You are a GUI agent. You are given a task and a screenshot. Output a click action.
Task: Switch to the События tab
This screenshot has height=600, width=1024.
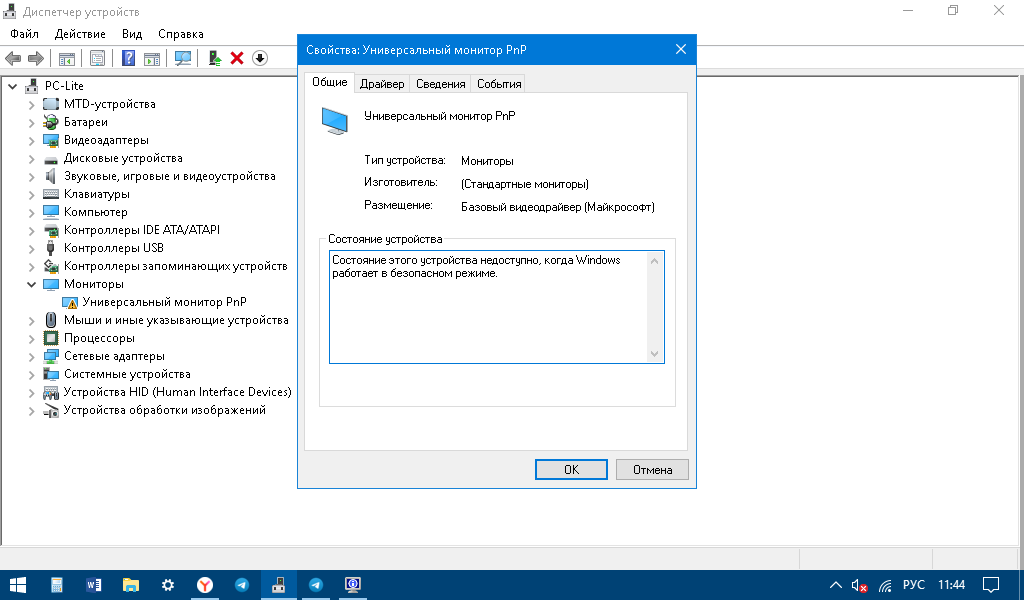499,84
